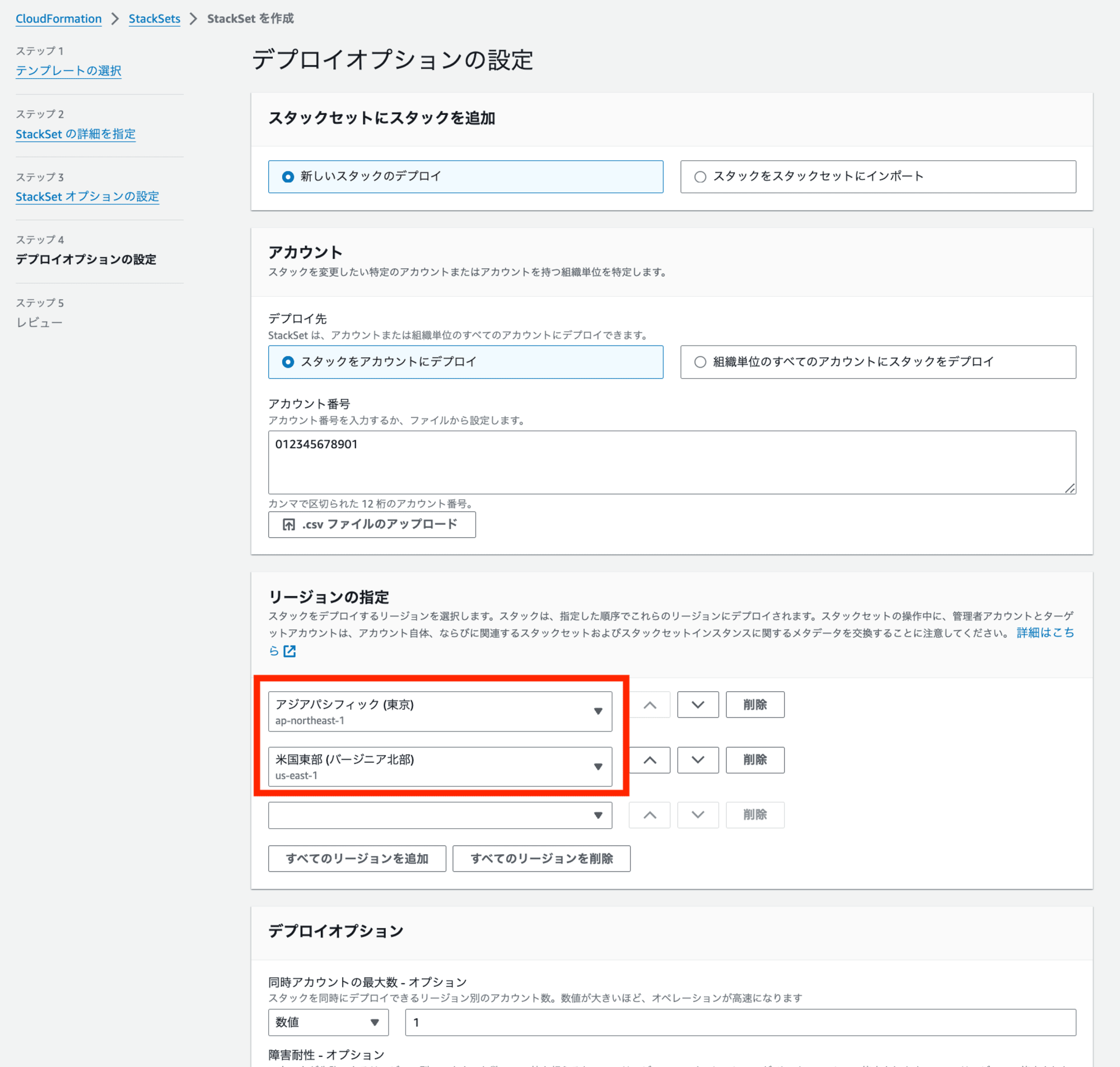Click down arrow of empty region row
Viewport: 1120px width, 1067px height.
point(698,815)
